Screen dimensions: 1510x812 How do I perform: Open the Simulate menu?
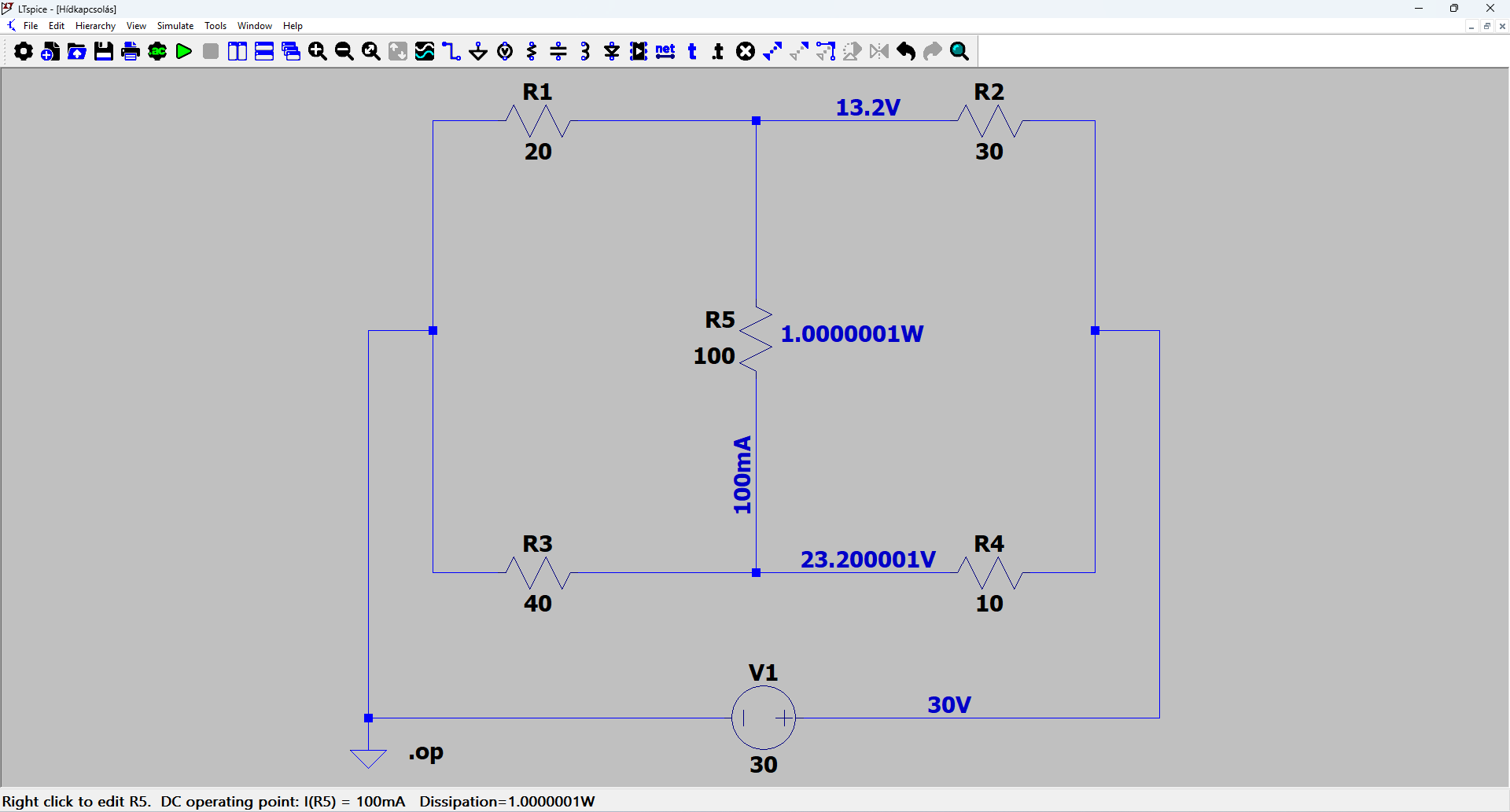click(175, 26)
